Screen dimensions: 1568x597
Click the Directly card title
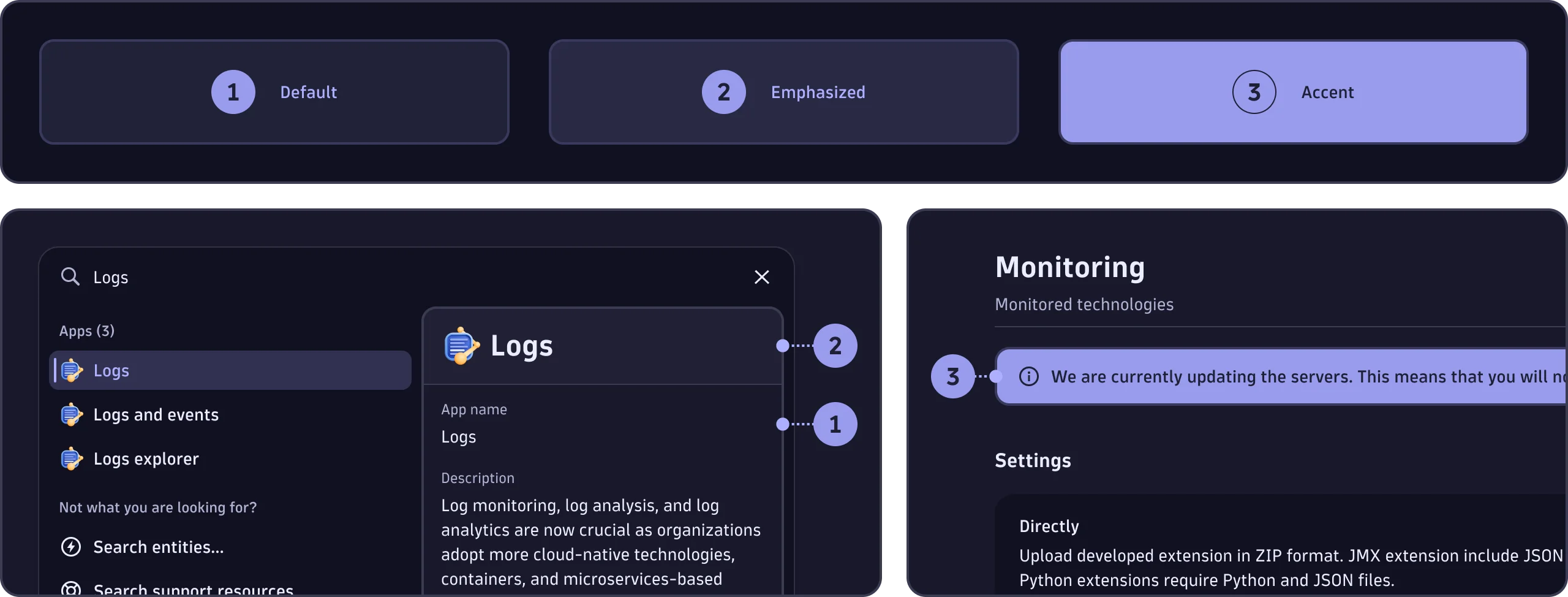(x=1049, y=527)
